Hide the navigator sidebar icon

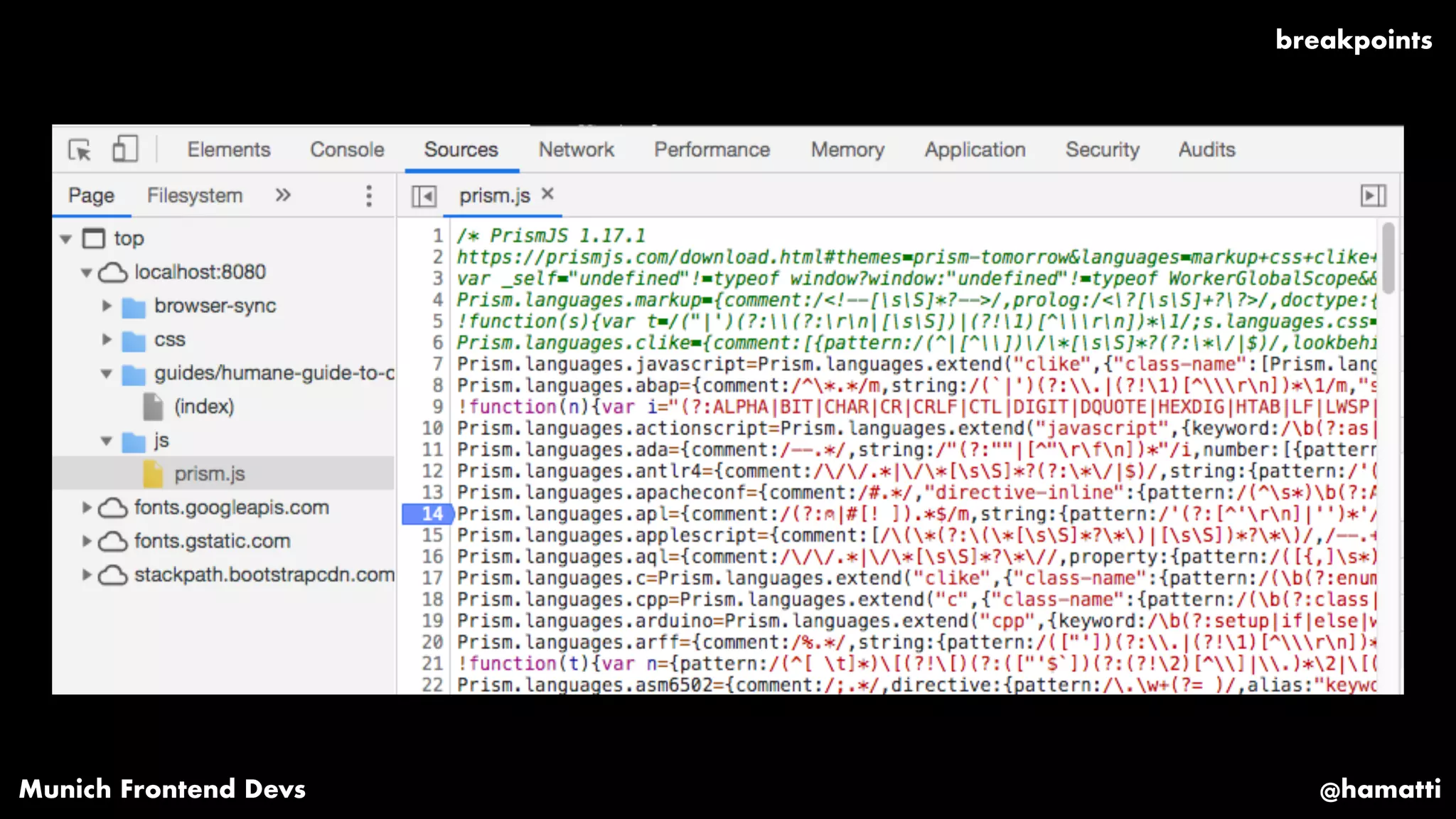pos(424,196)
